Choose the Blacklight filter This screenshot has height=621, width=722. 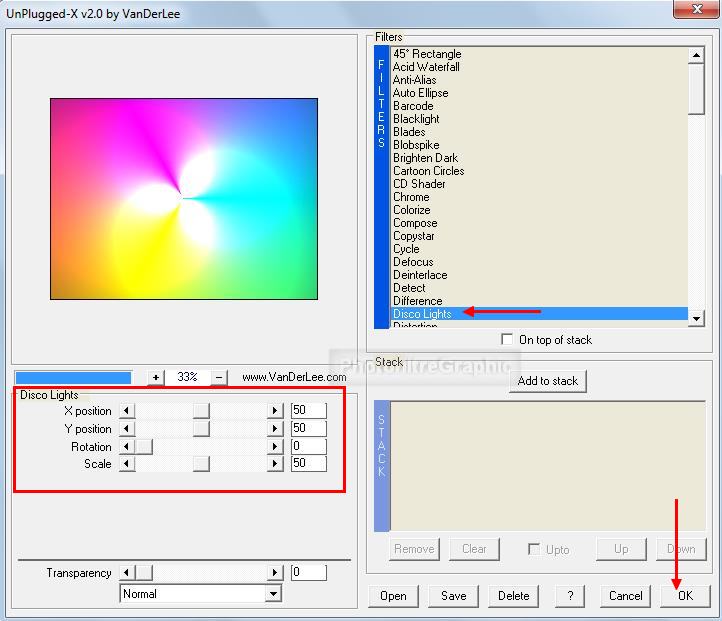point(416,119)
